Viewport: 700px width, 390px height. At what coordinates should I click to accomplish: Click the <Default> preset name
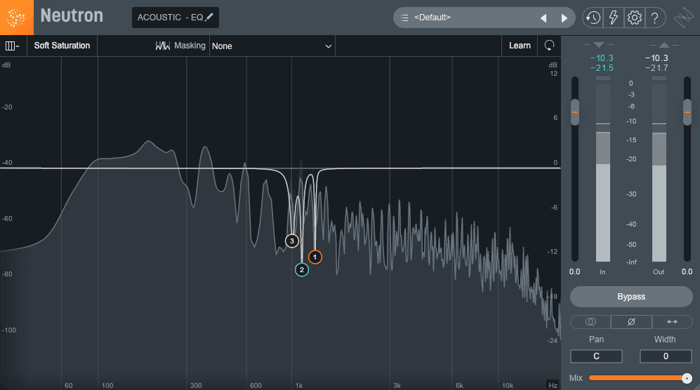[432, 17]
